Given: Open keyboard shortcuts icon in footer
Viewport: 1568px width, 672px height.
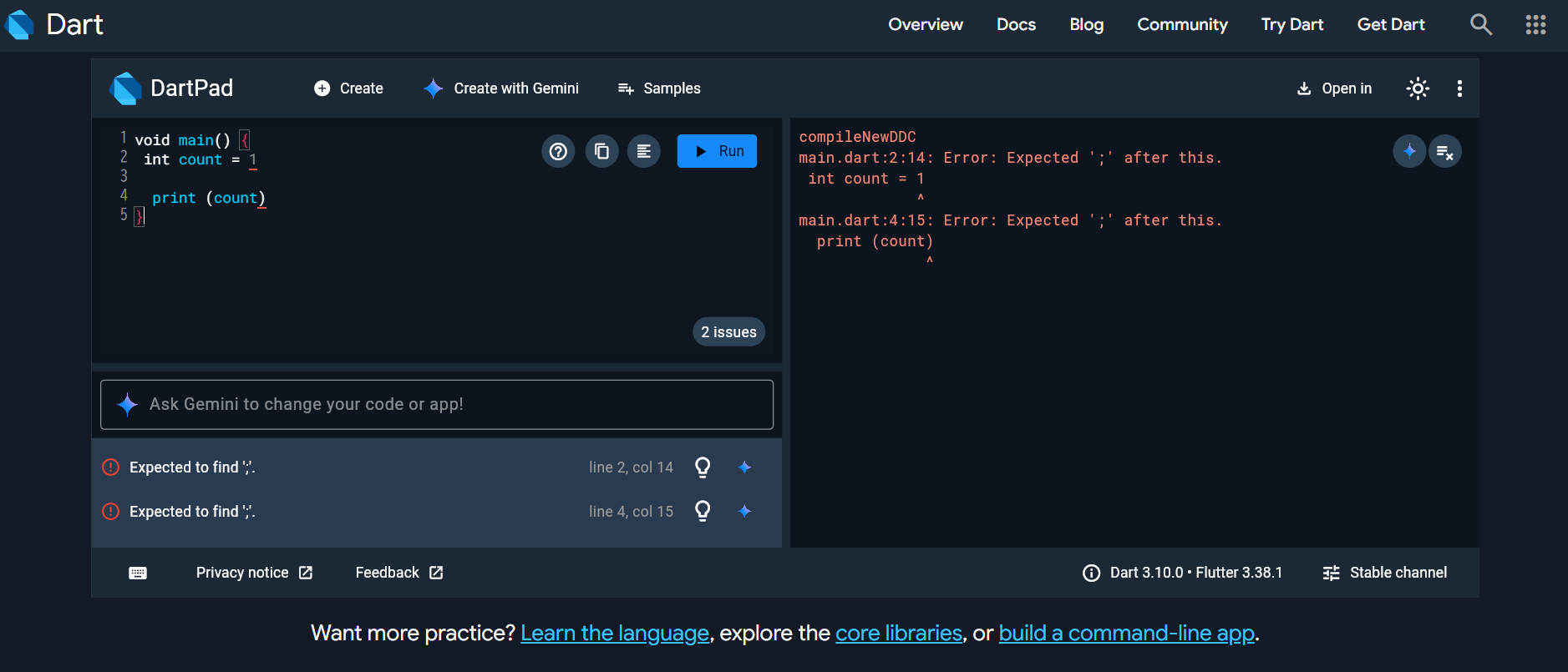Looking at the screenshot, I should 138,573.
